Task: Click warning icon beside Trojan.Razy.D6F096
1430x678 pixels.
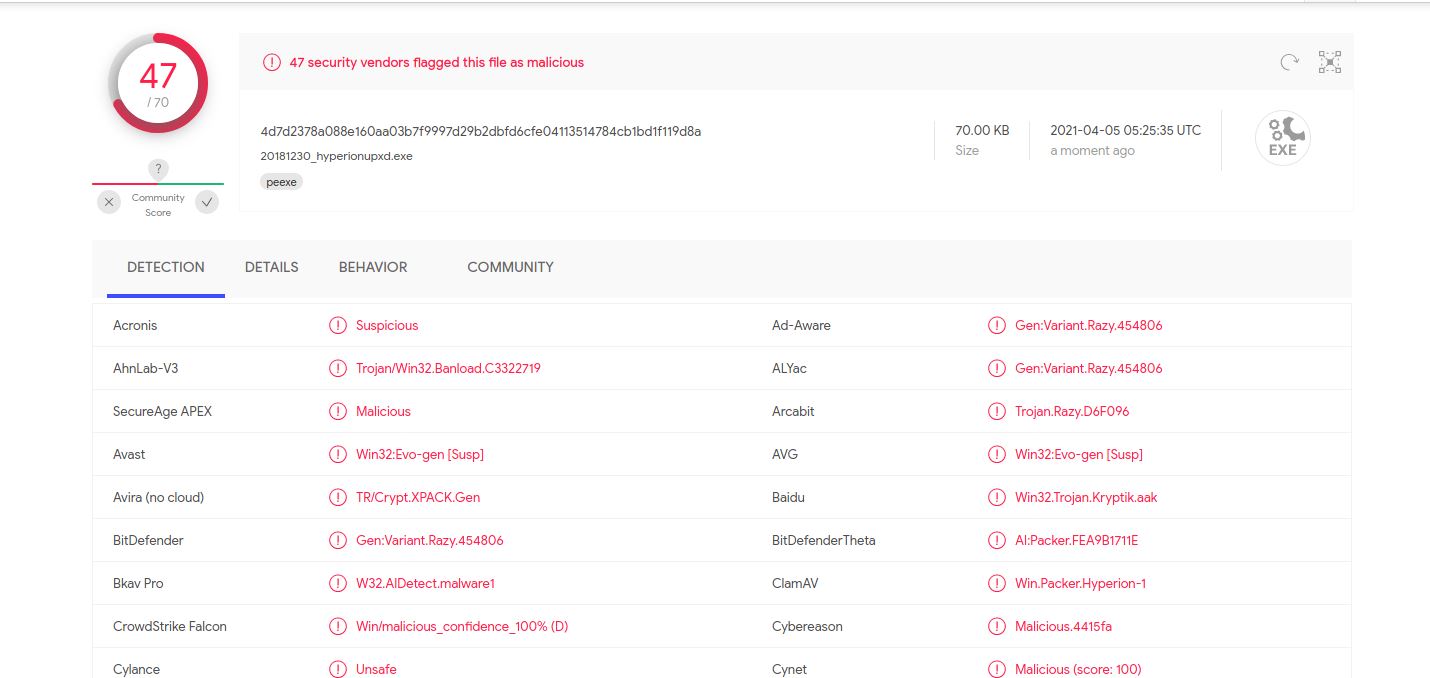Action: click(997, 411)
